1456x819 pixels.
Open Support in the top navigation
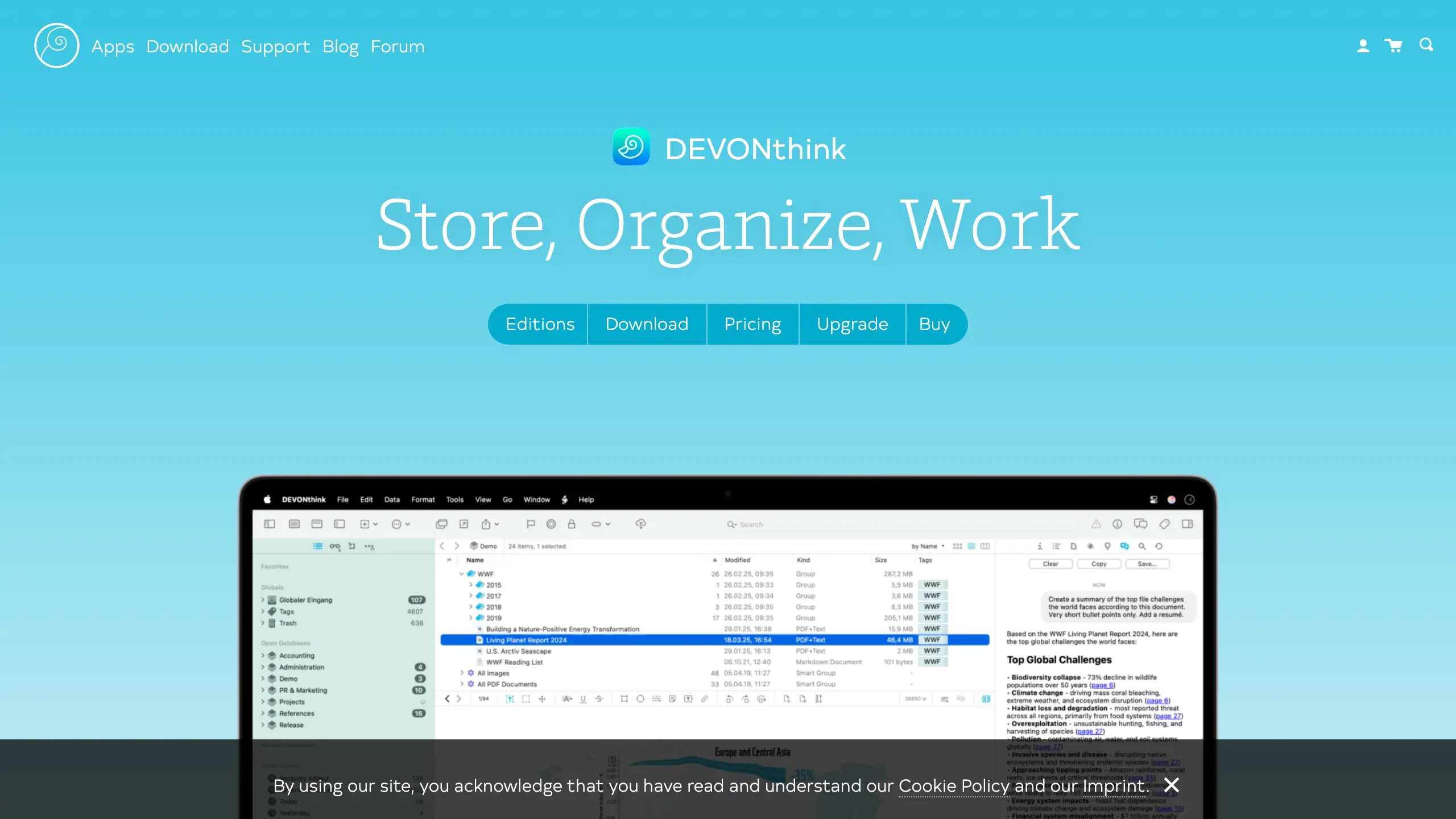(x=275, y=47)
